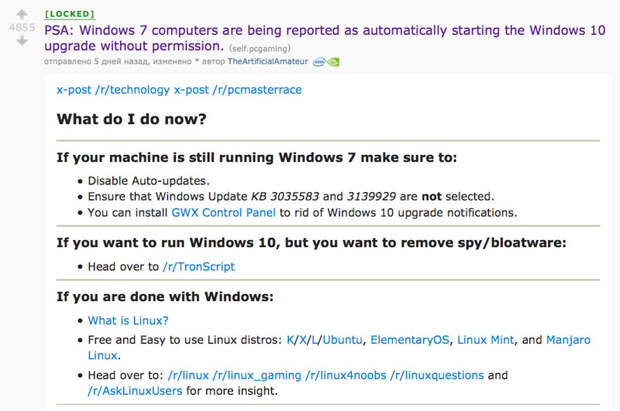Click the Intel flair icon beside the author
Screen dimensions: 620x411
click(319, 62)
